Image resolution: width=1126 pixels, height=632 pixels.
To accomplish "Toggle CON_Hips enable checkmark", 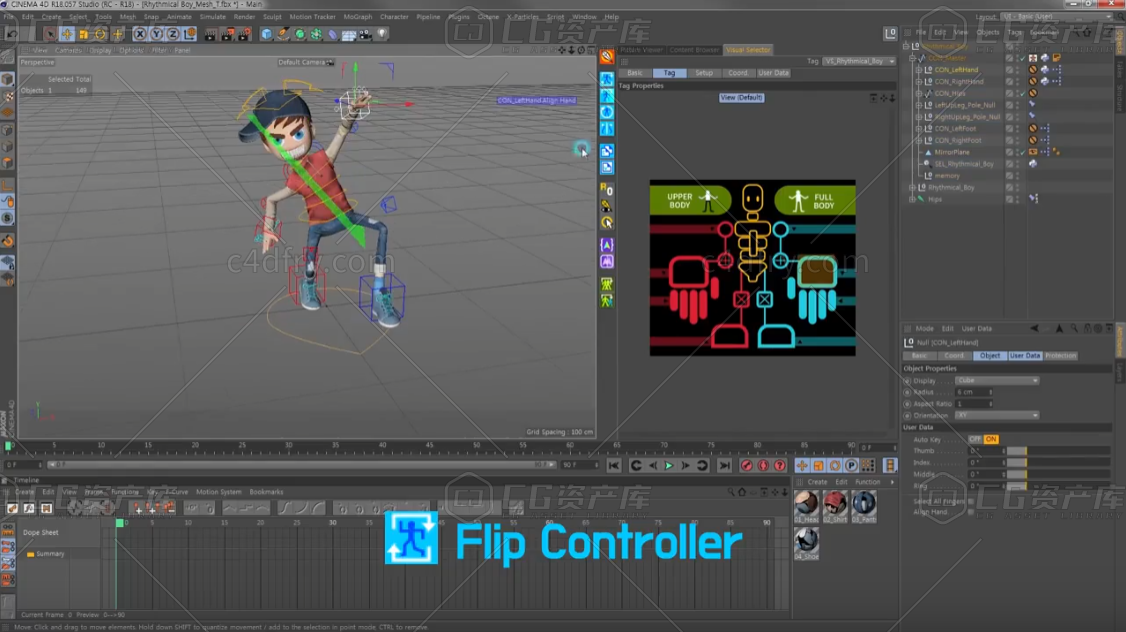I will tap(1023, 93).
